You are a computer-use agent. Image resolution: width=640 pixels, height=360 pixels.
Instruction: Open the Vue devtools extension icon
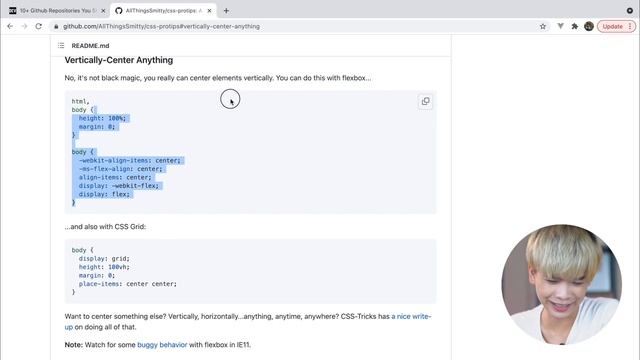pos(560,26)
